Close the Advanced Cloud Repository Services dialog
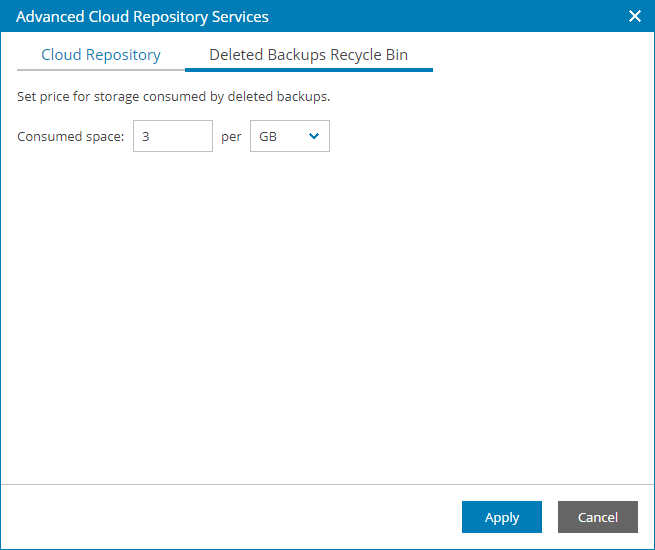Image resolution: width=655 pixels, height=550 pixels. tap(634, 16)
